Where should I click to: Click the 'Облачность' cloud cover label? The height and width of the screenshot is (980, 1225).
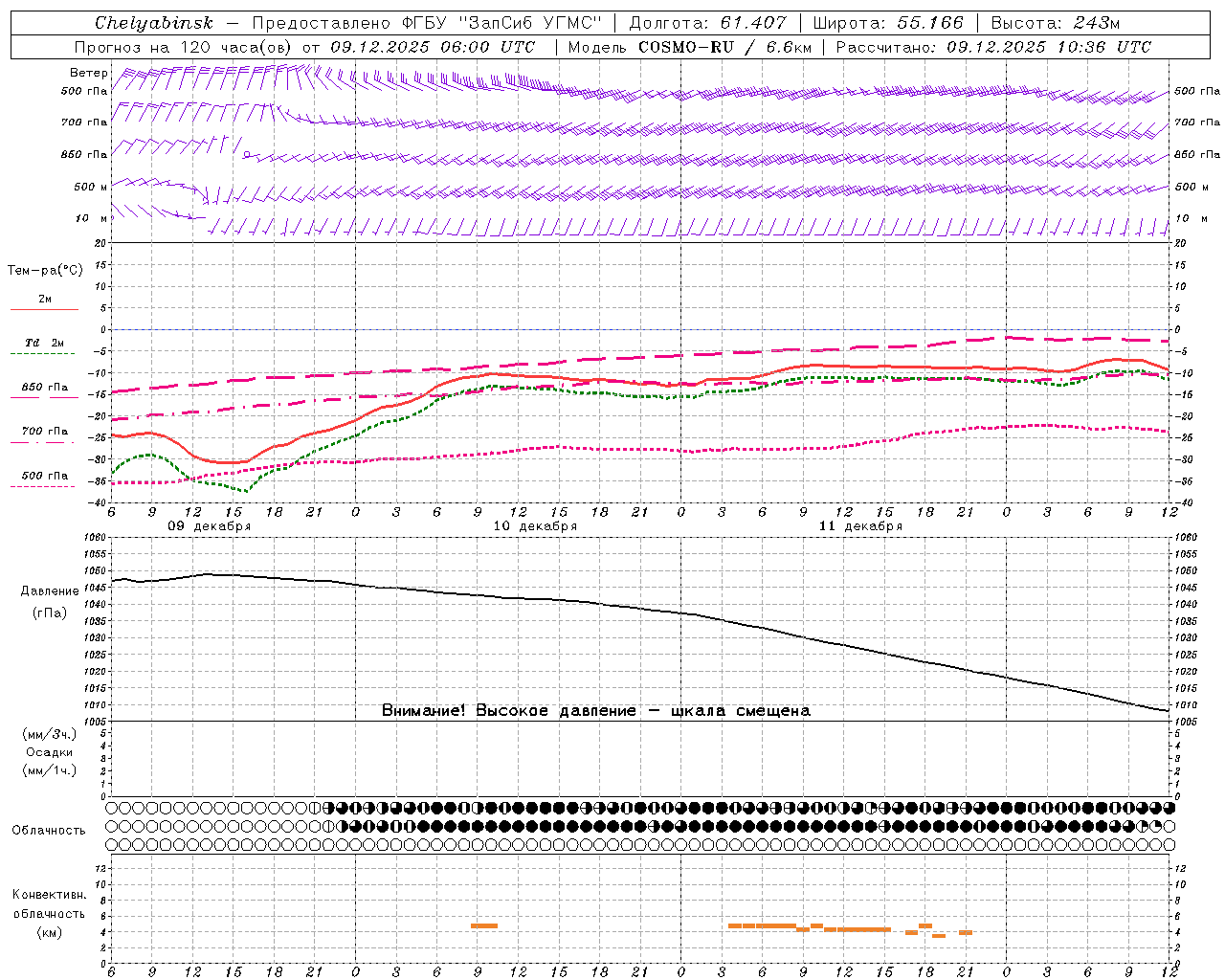[x=48, y=831]
